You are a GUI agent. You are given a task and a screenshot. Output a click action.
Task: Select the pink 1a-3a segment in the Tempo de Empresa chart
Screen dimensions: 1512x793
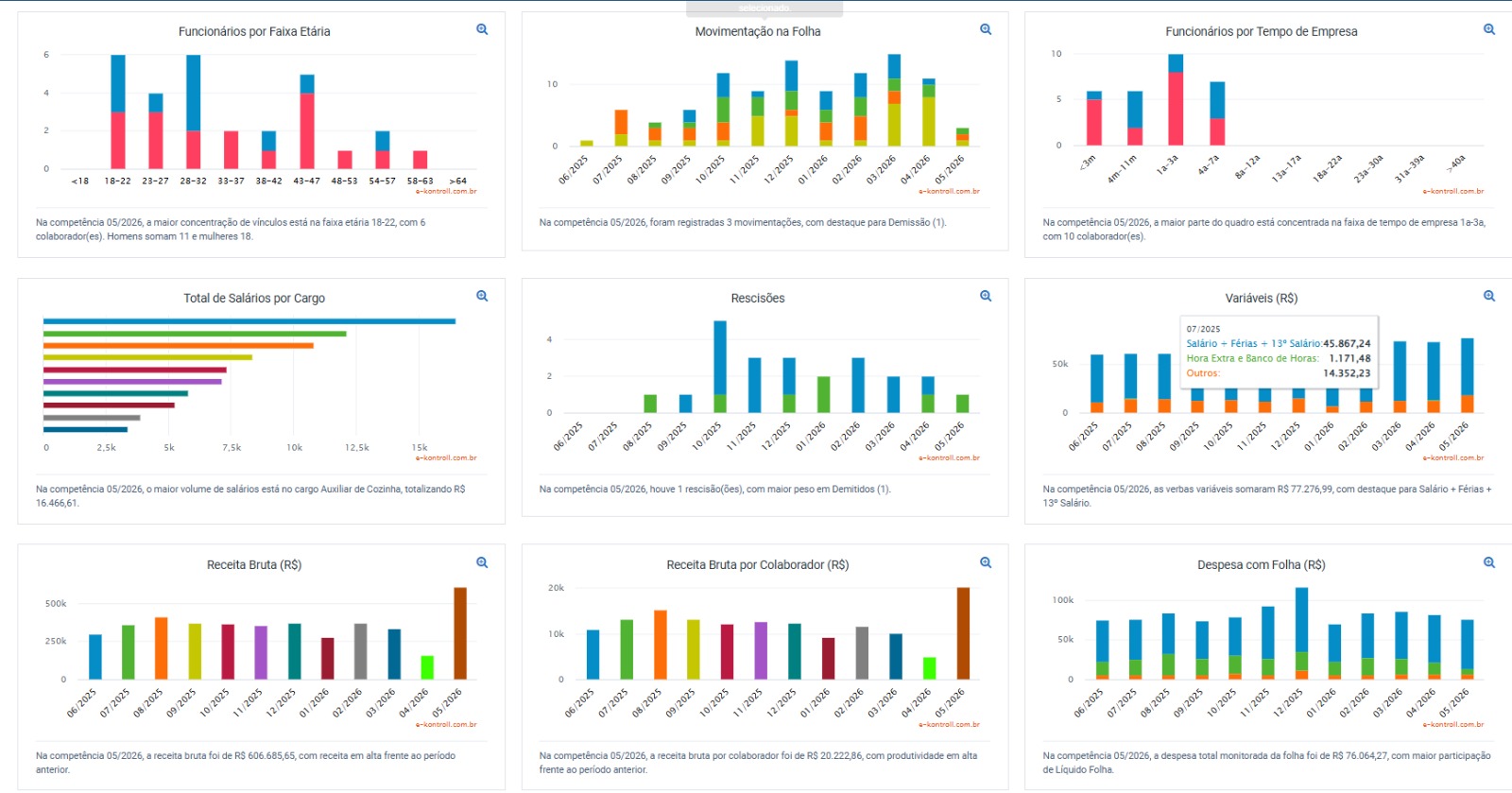[1176, 109]
